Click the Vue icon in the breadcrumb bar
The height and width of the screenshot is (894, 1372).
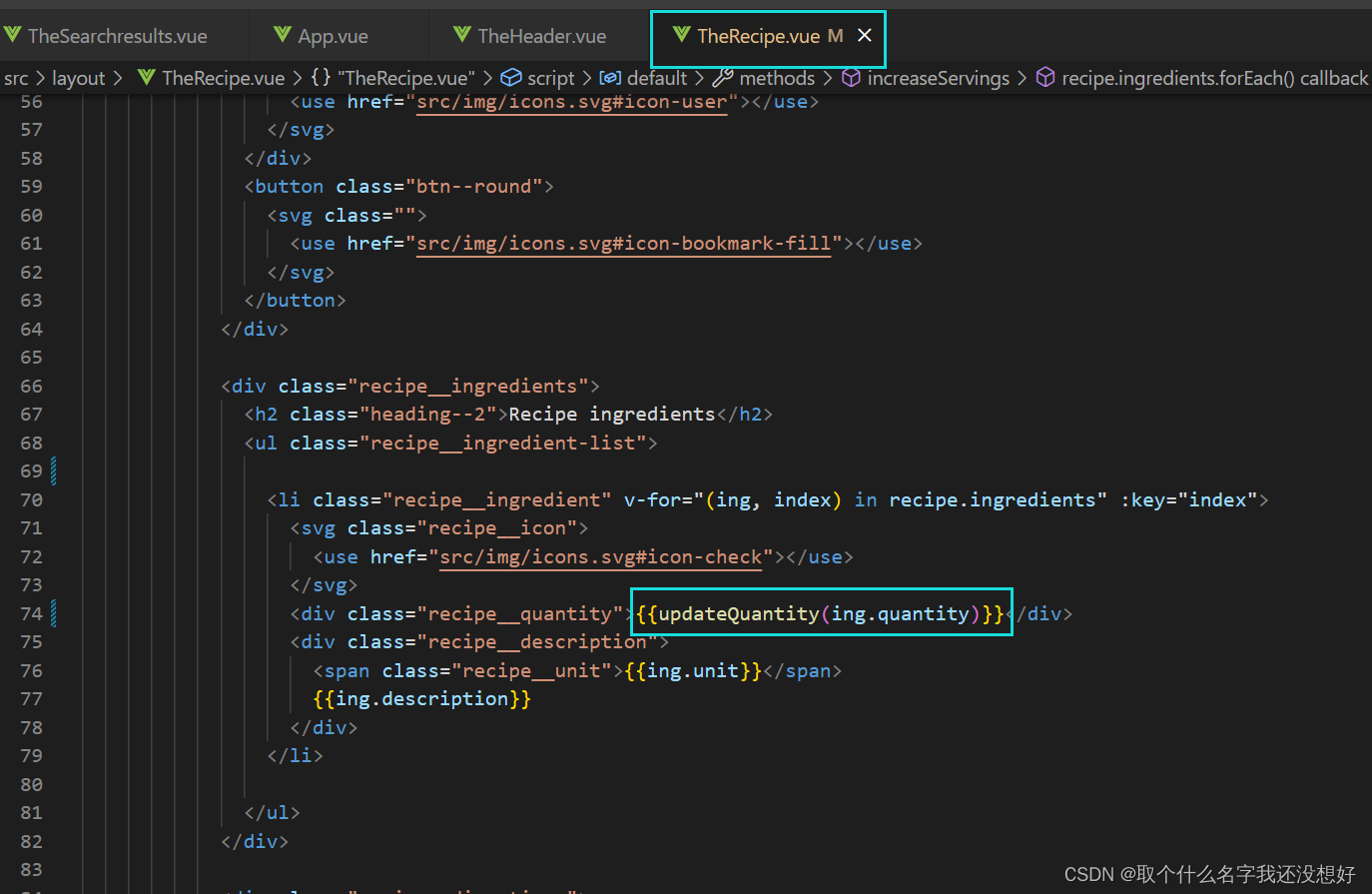[147, 77]
